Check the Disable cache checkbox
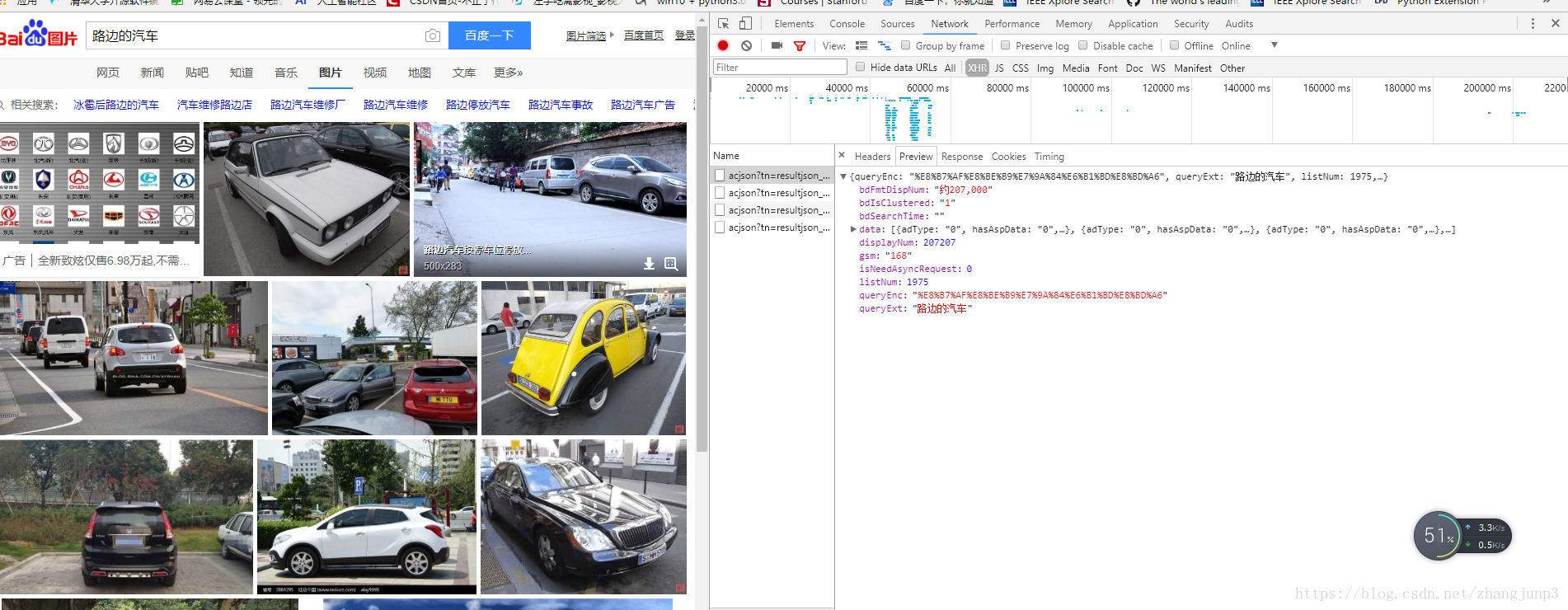 pos(1083,45)
